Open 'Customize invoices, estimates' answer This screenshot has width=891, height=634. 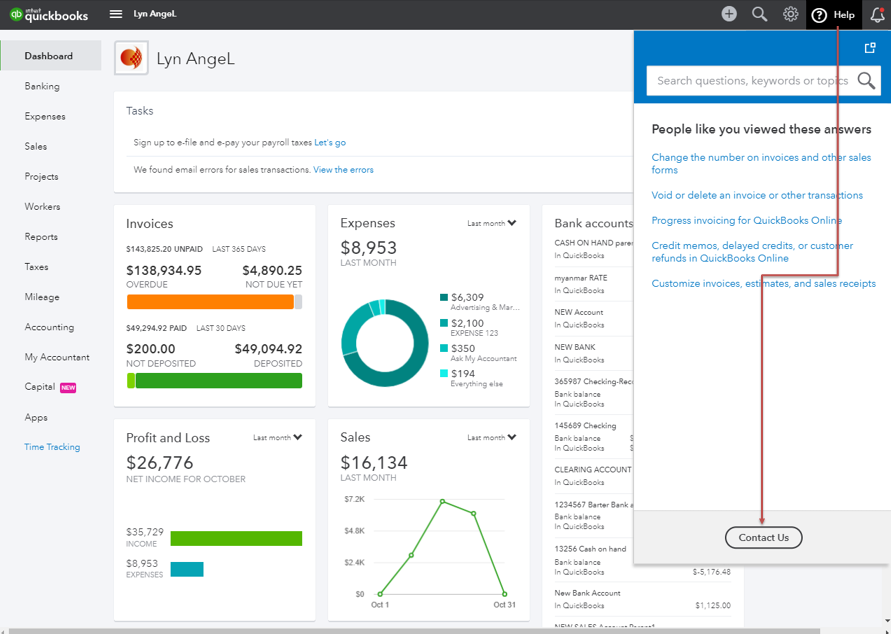764,283
